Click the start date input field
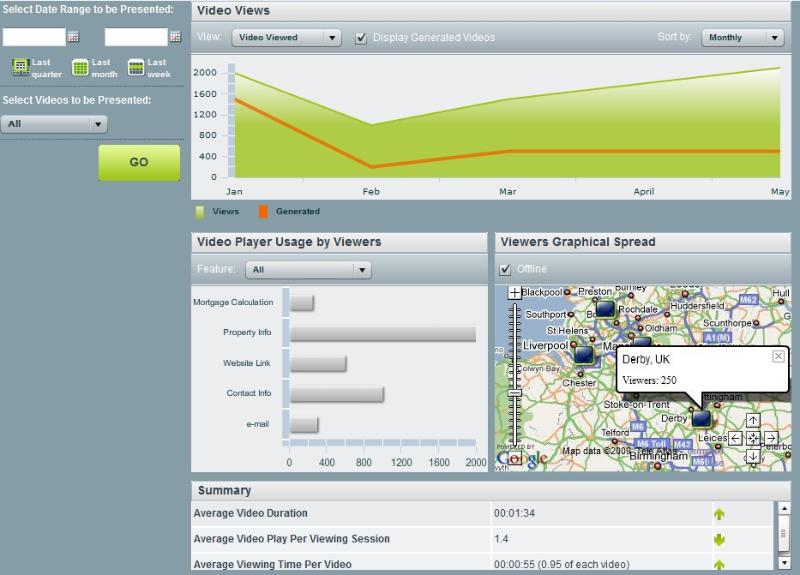 pos(34,37)
